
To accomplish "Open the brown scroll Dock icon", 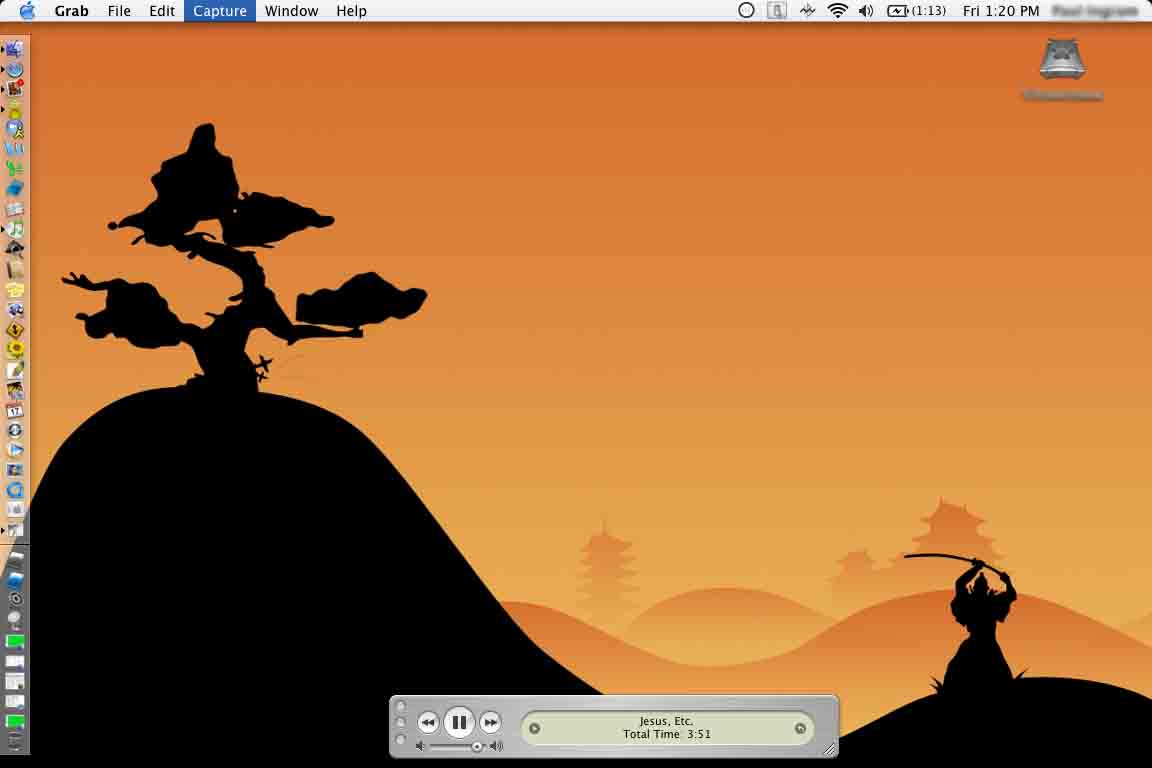I will click(15, 270).
